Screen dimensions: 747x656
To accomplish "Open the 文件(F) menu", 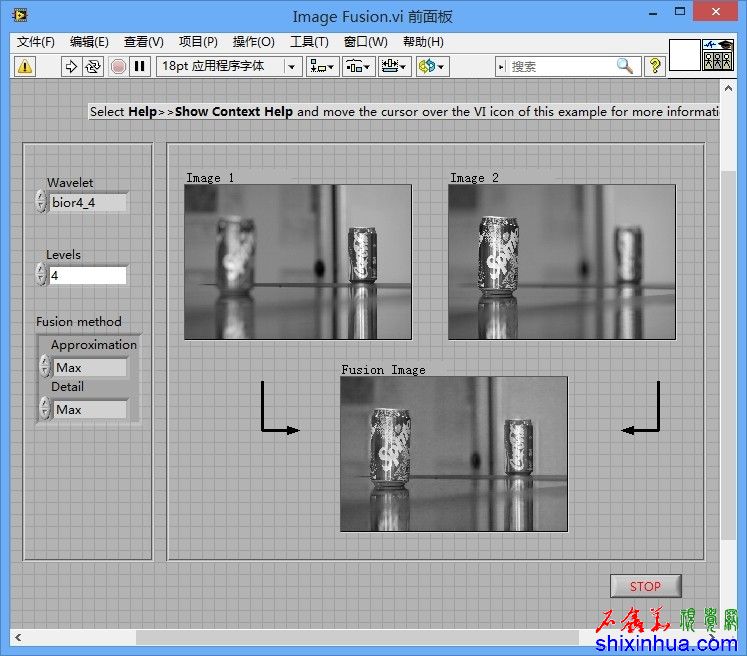I will [x=36, y=42].
